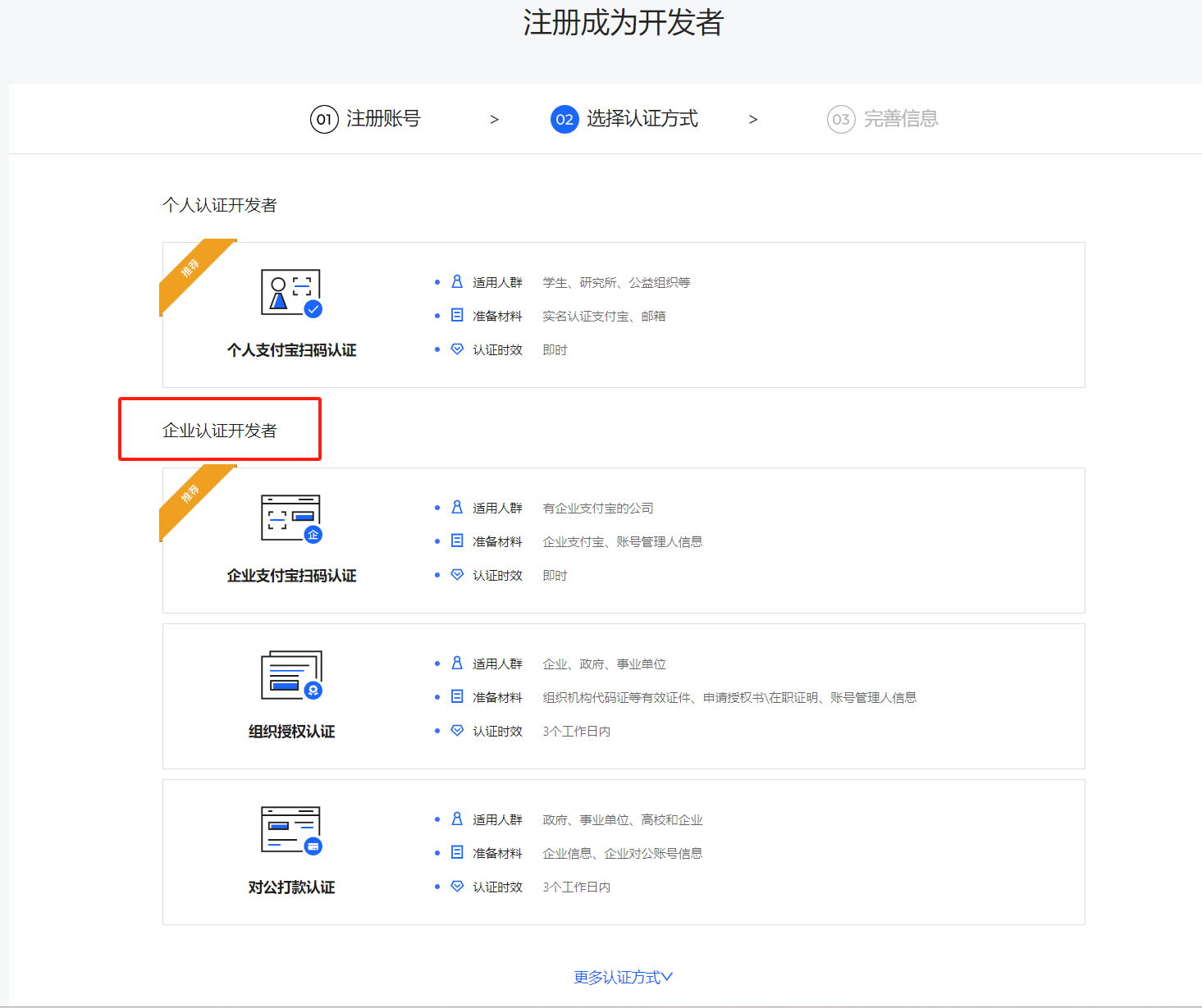Click 适用人群 label in 个人支付宝扫码认证 card
The image size is (1202, 1008).
pyautogui.click(x=497, y=282)
